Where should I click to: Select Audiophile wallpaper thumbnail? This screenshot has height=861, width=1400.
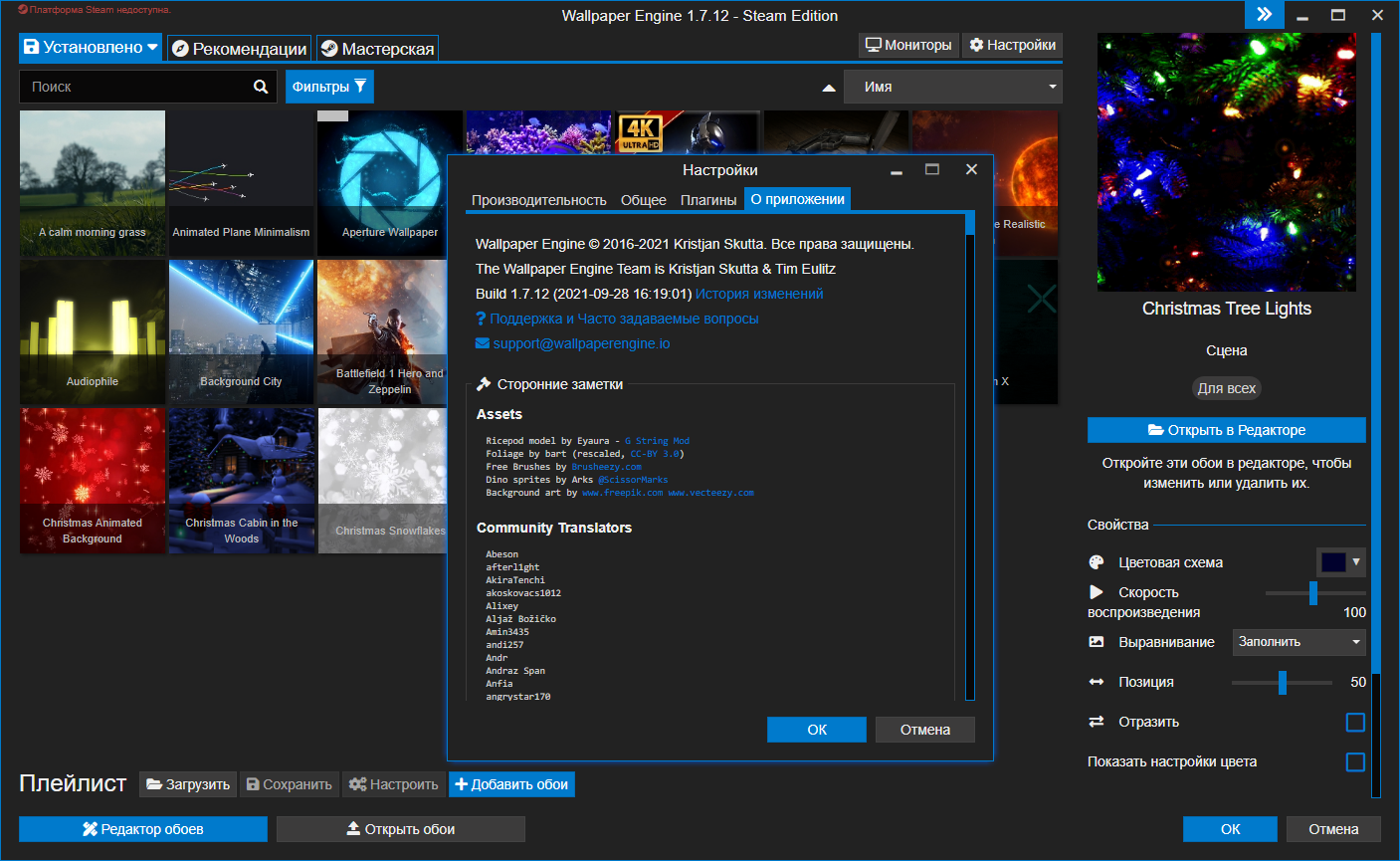click(93, 332)
